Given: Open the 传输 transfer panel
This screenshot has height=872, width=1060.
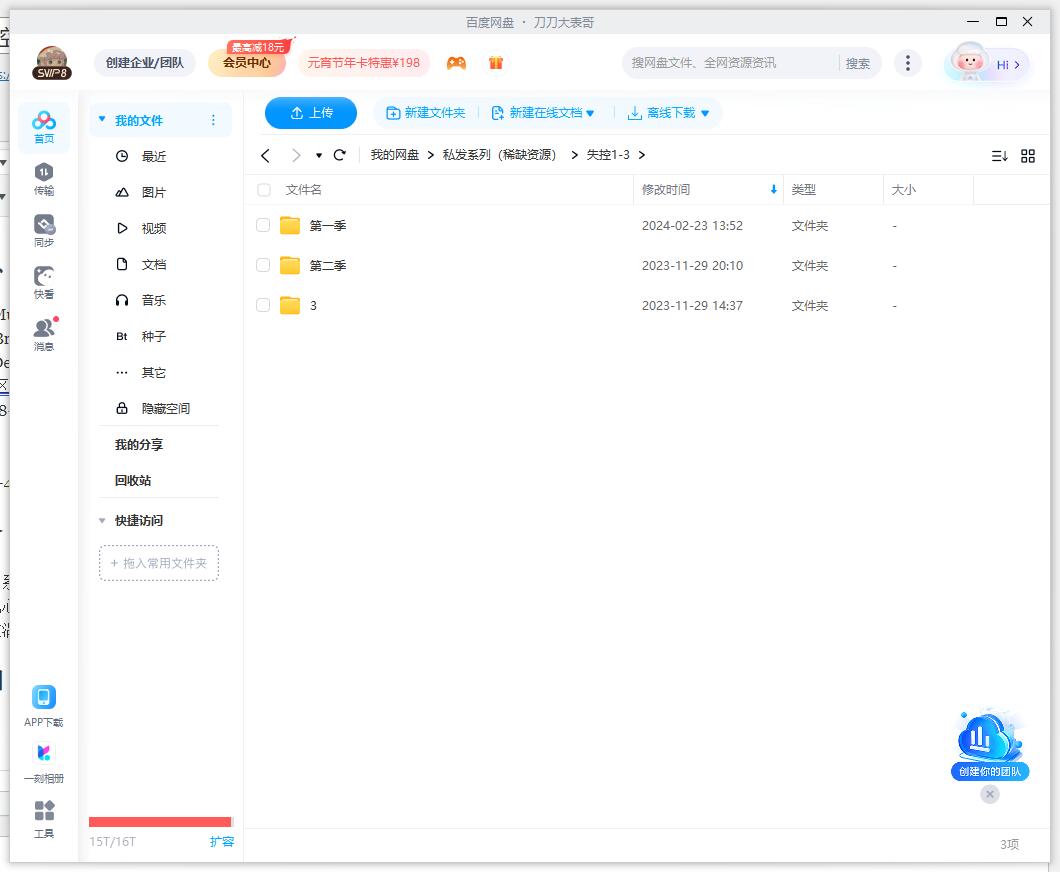Looking at the screenshot, I should (44, 179).
